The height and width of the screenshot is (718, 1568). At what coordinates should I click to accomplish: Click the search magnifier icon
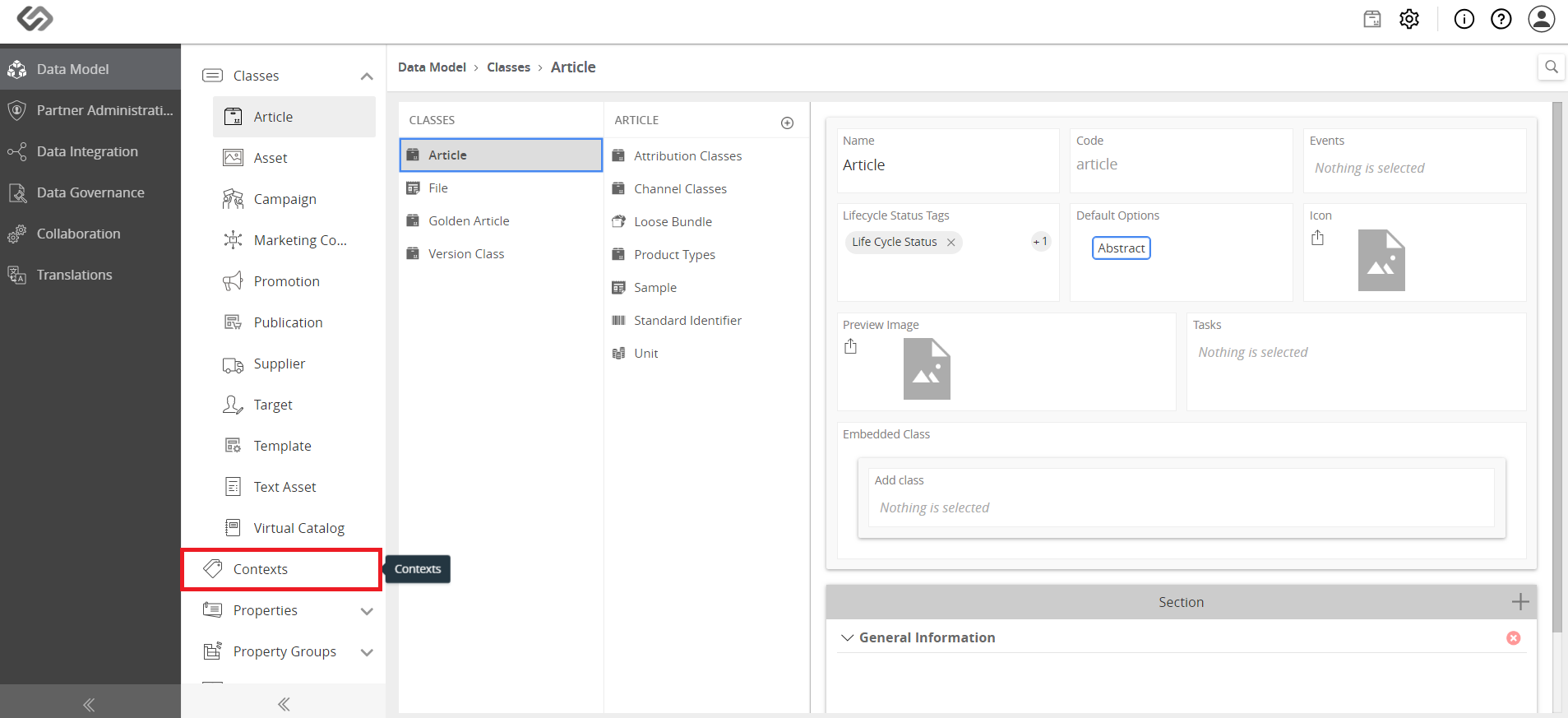click(1552, 67)
